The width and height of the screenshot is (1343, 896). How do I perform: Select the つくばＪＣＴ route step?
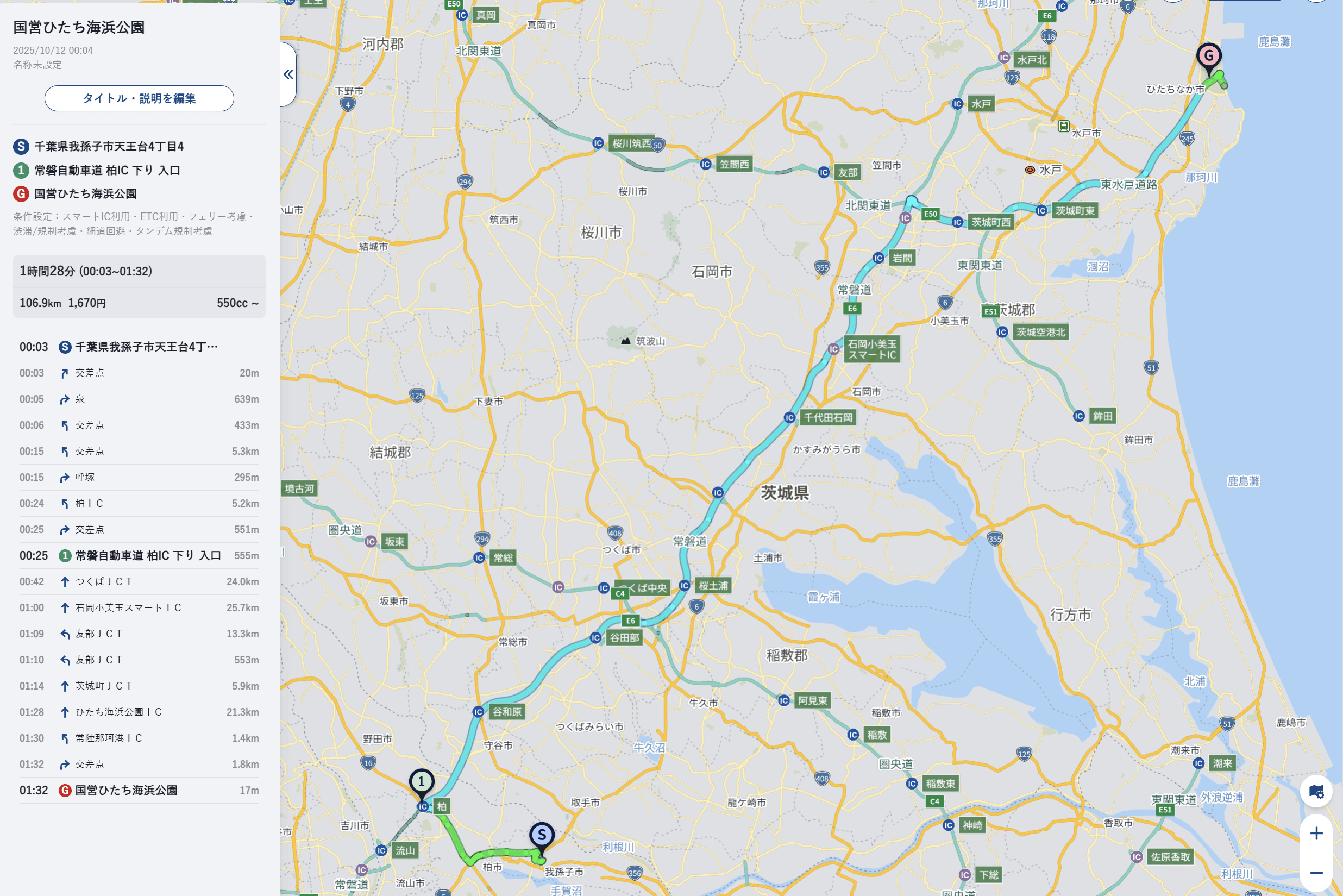[x=140, y=582]
